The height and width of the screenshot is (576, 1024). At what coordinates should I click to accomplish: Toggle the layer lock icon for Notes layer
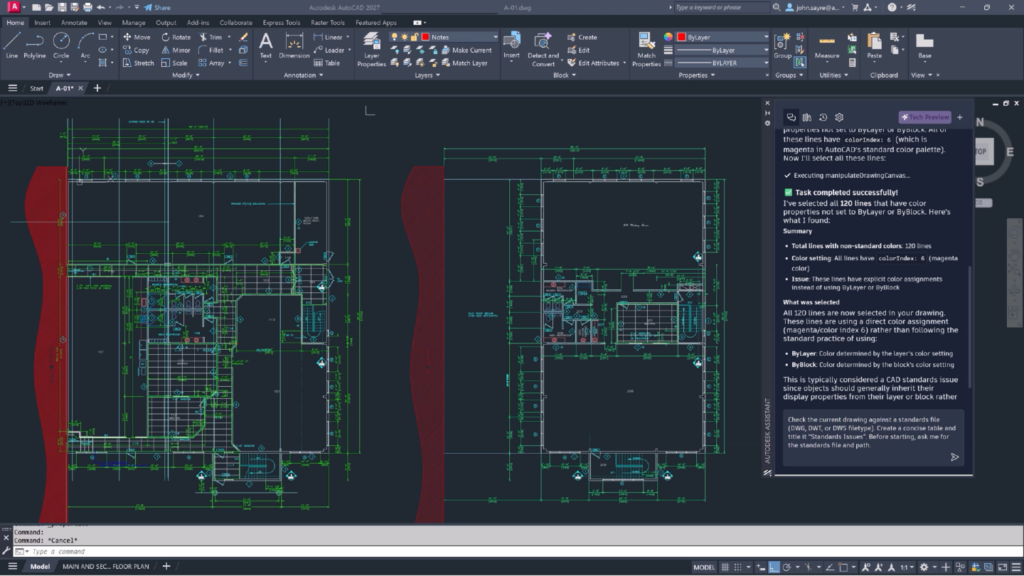(x=415, y=37)
